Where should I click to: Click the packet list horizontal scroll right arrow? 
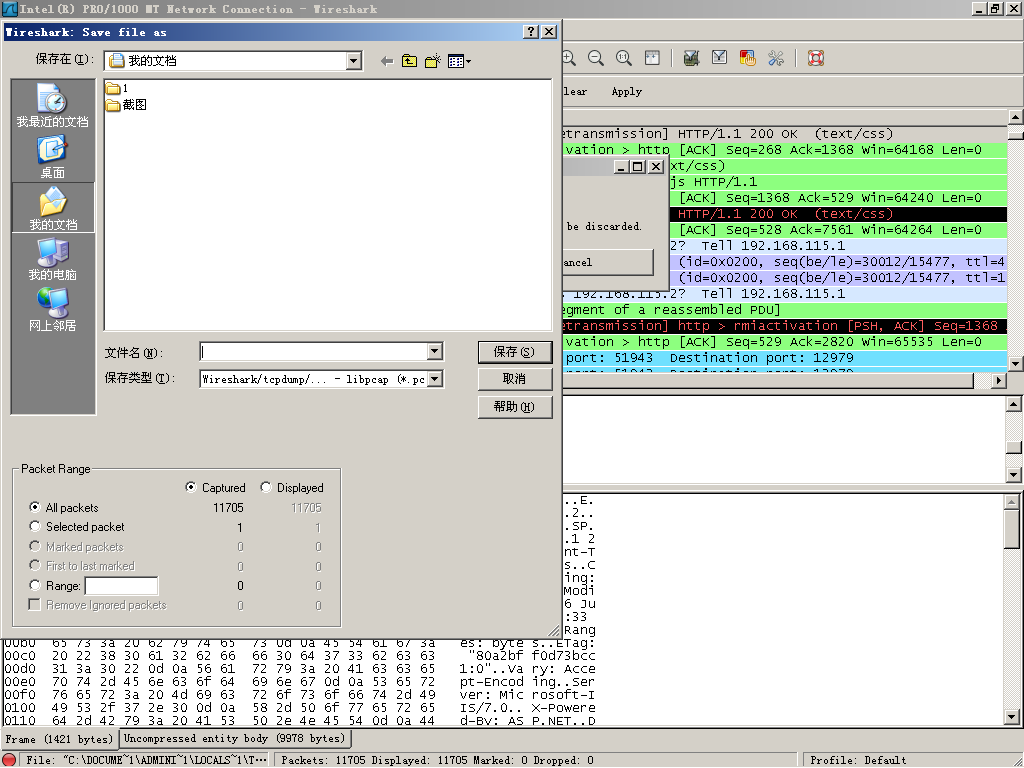(x=999, y=379)
